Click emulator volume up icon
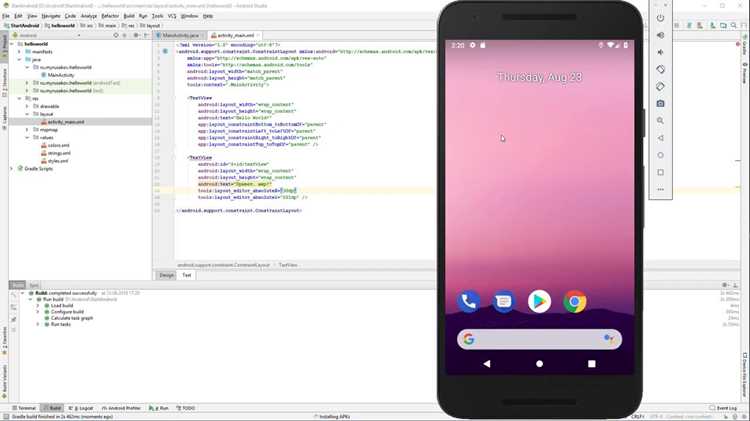The height and width of the screenshot is (421, 750). (x=660, y=35)
